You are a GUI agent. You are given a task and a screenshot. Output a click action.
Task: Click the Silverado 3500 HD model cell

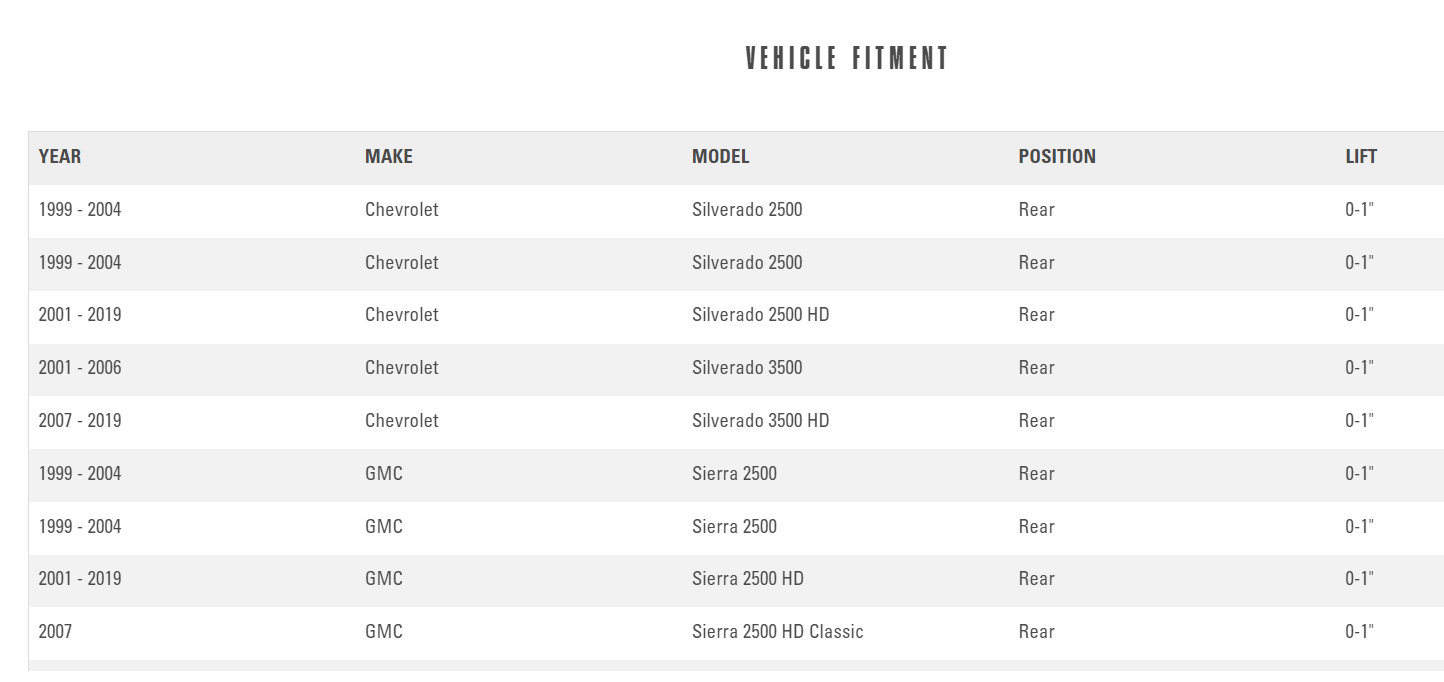760,421
